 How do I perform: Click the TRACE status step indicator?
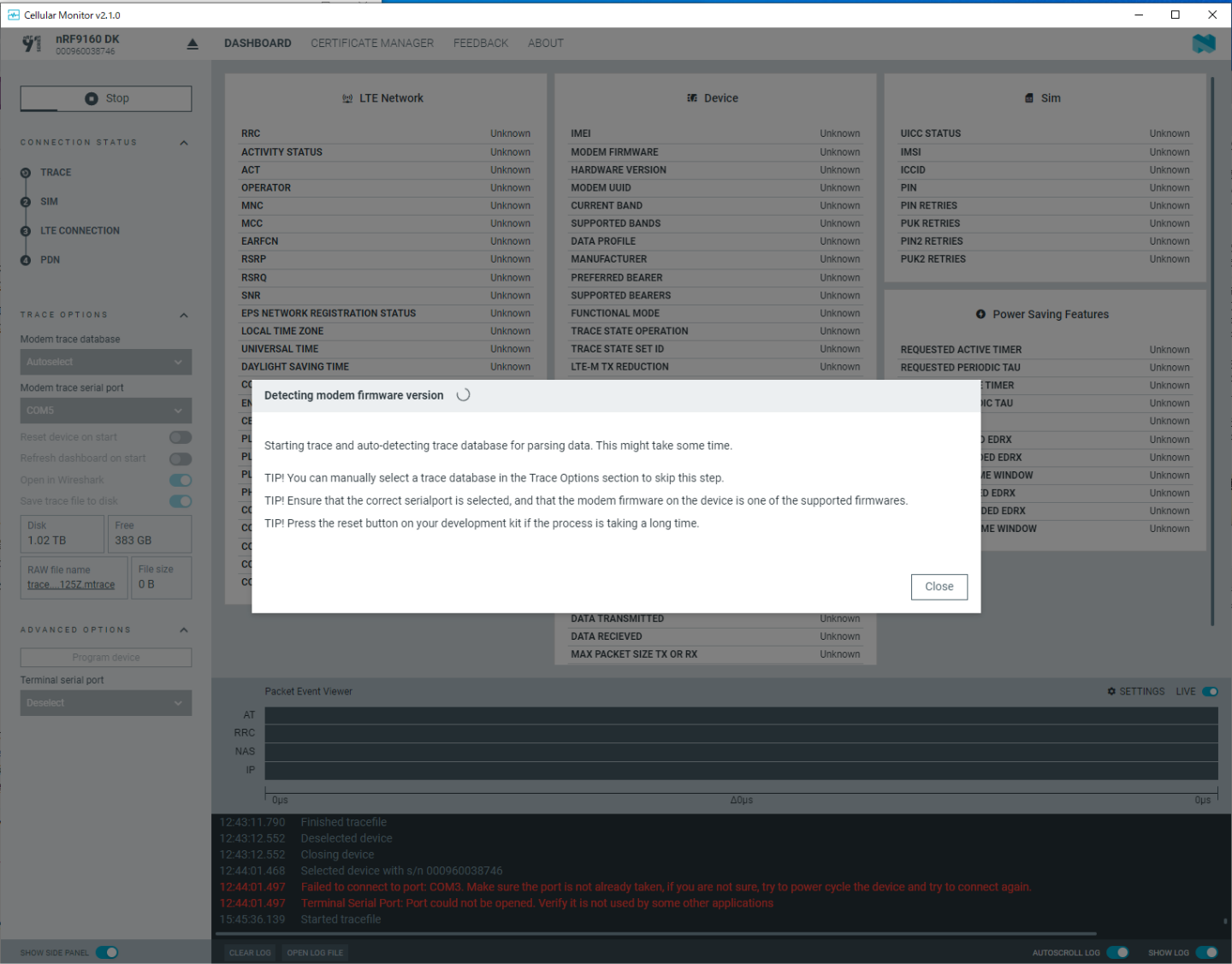(26, 173)
